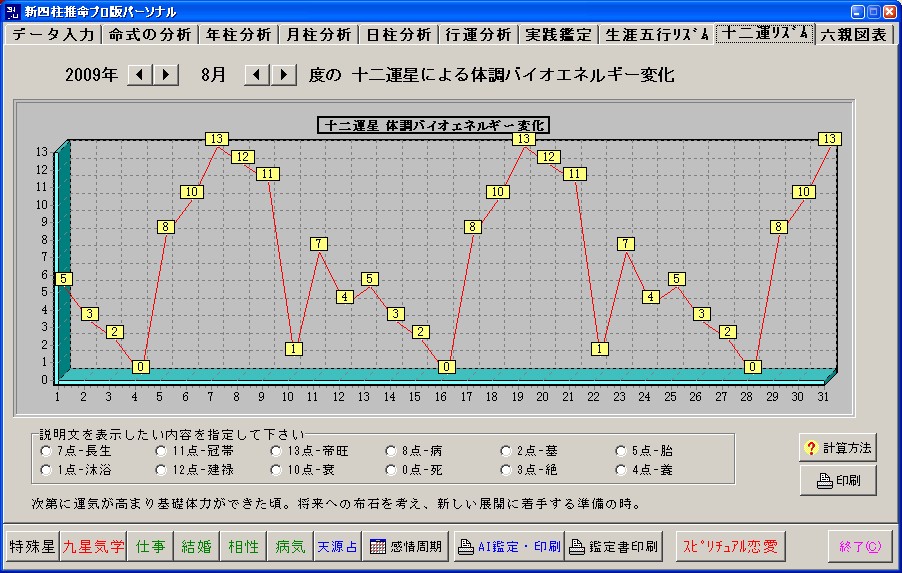Click the day 1 data point labeled 5
The width and height of the screenshot is (902, 573).
64,279
